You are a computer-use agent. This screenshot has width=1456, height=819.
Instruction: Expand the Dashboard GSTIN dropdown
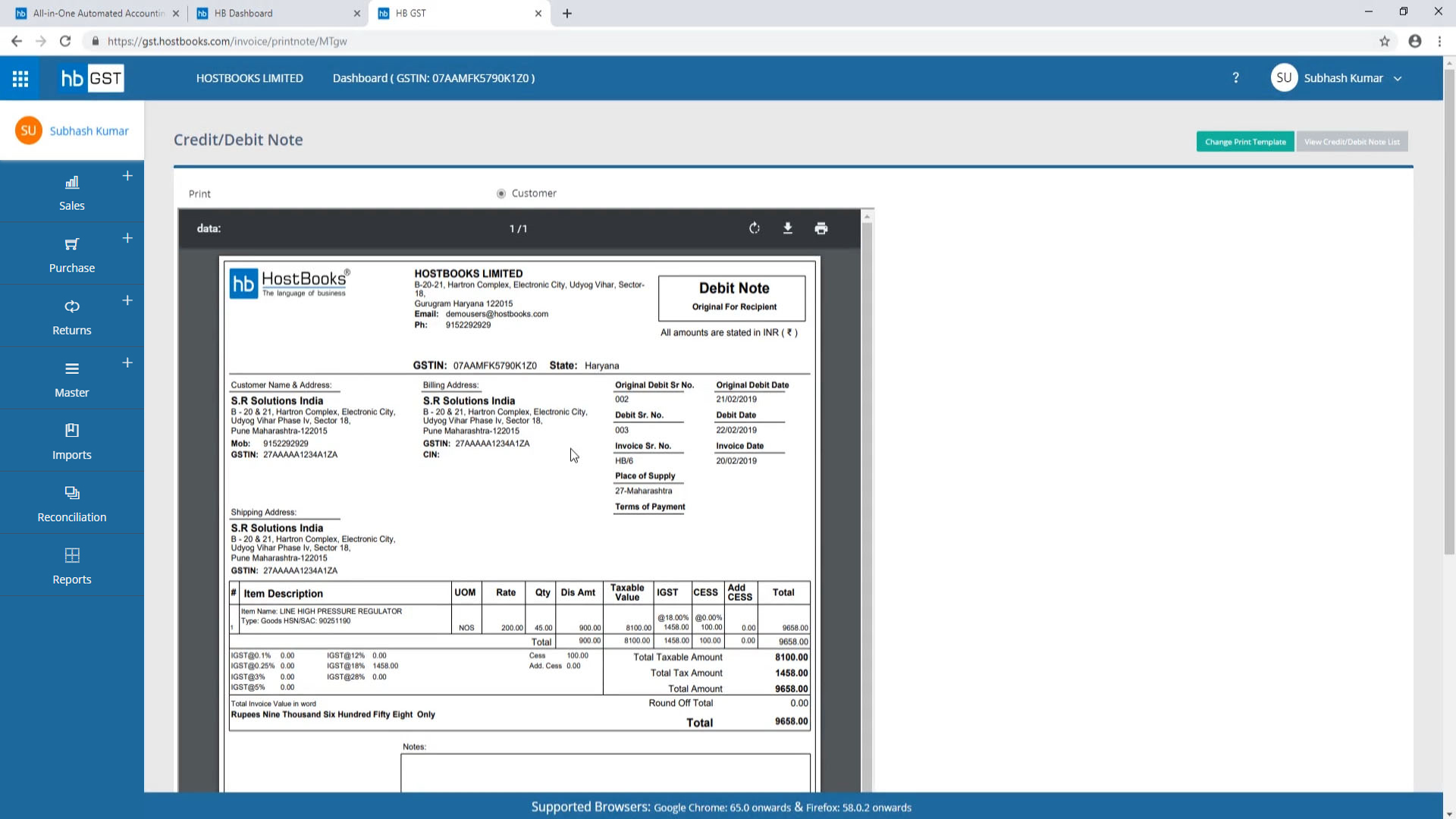tap(434, 78)
